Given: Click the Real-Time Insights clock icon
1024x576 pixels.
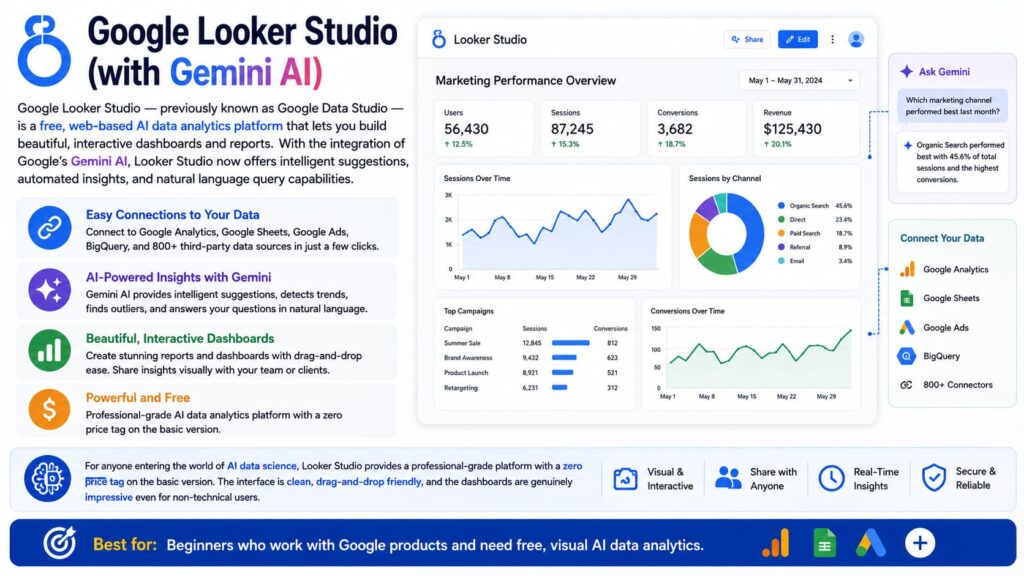Looking at the screenshot, I should [x=831, y=478].
